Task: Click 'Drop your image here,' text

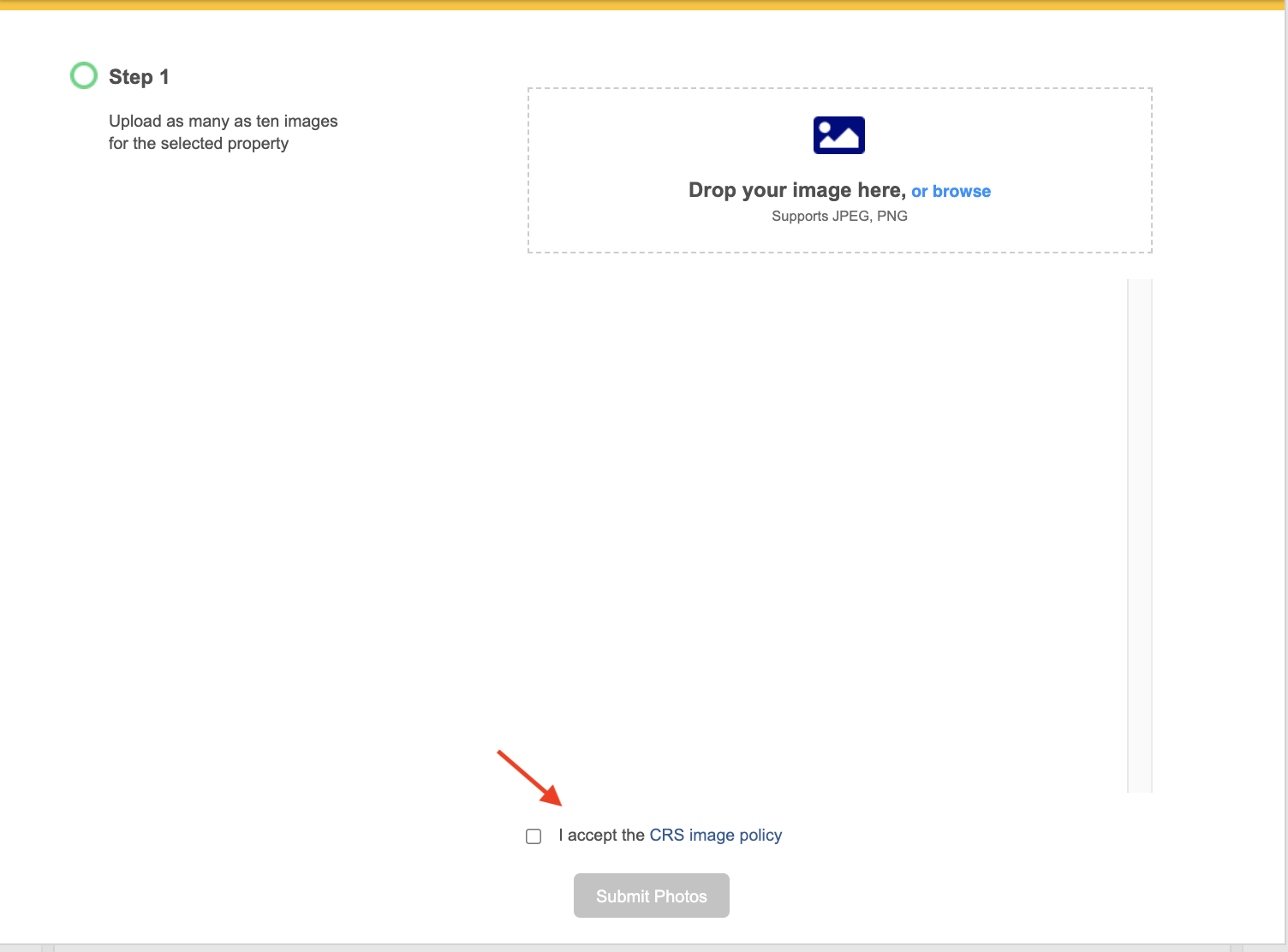Action: click(796, 190)
